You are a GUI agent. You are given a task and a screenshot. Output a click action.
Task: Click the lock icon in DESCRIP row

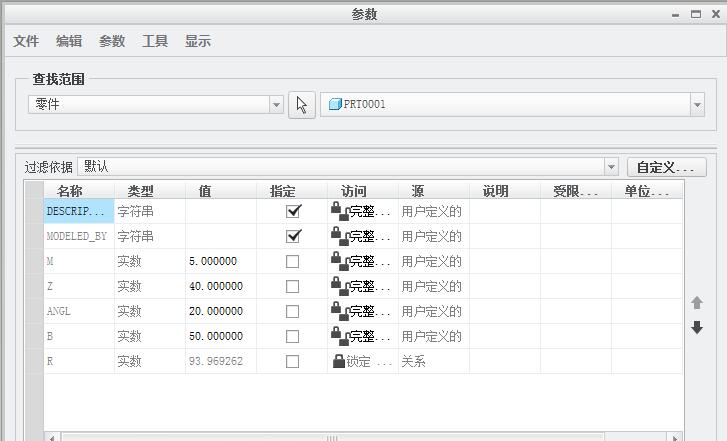click(338, 211)
